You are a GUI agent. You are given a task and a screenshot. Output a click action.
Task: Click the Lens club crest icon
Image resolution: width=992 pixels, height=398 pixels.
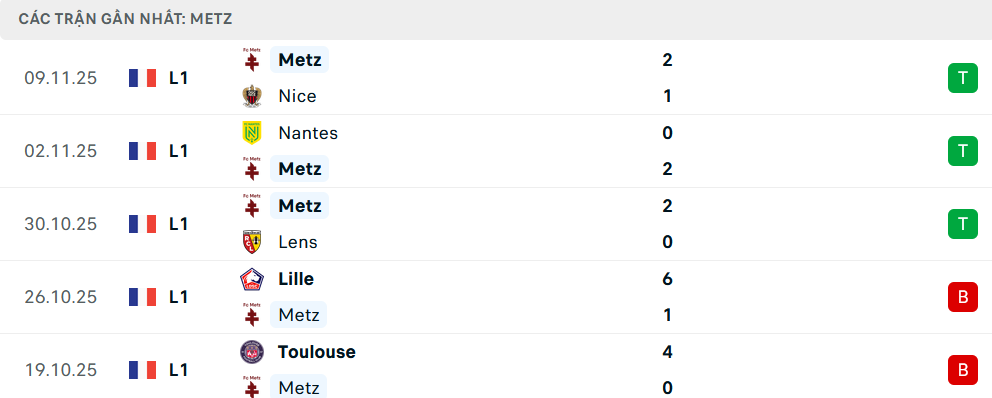click(x=252, y=242)
